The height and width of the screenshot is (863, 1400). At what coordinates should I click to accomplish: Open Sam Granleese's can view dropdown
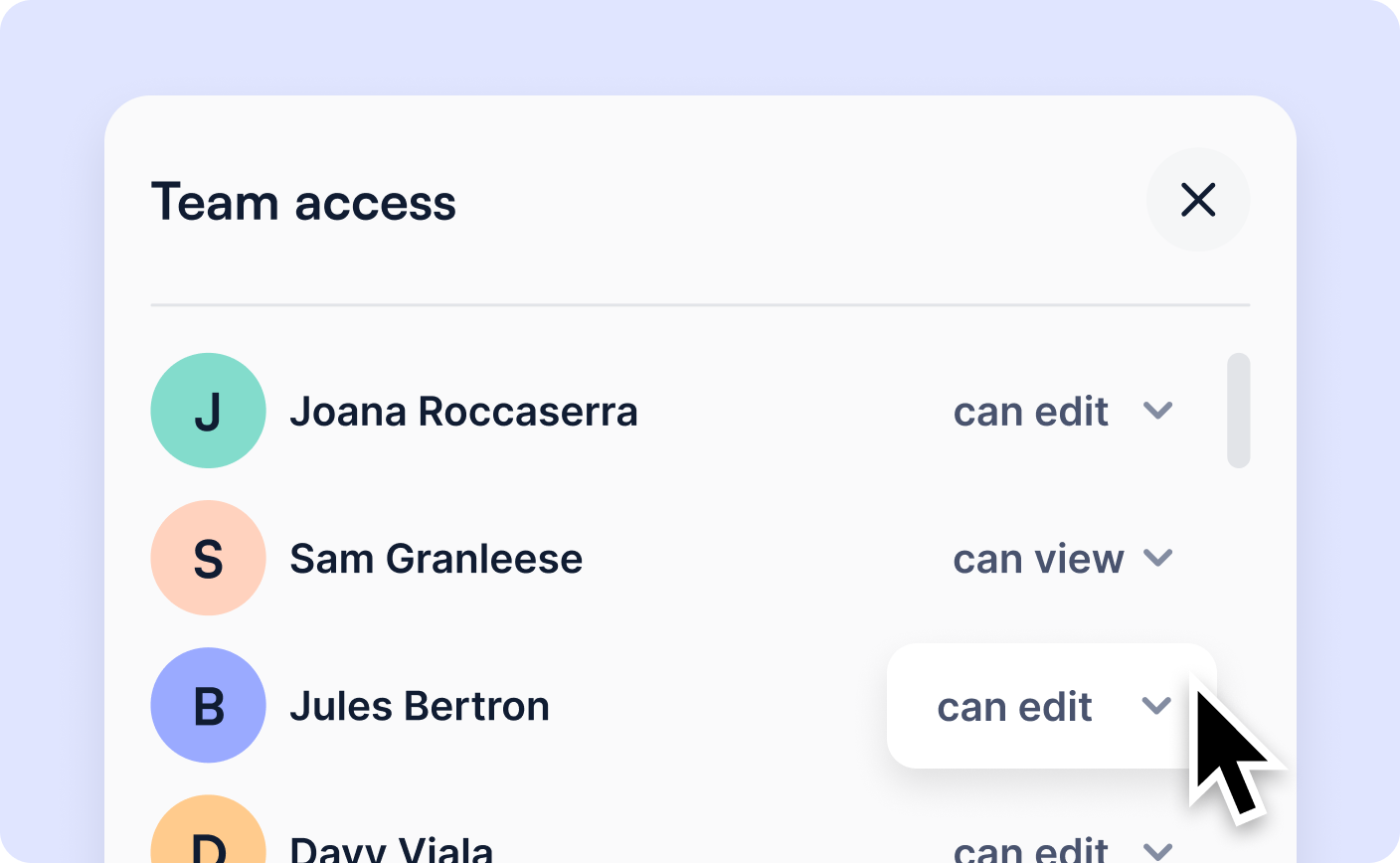[1063, 558]
